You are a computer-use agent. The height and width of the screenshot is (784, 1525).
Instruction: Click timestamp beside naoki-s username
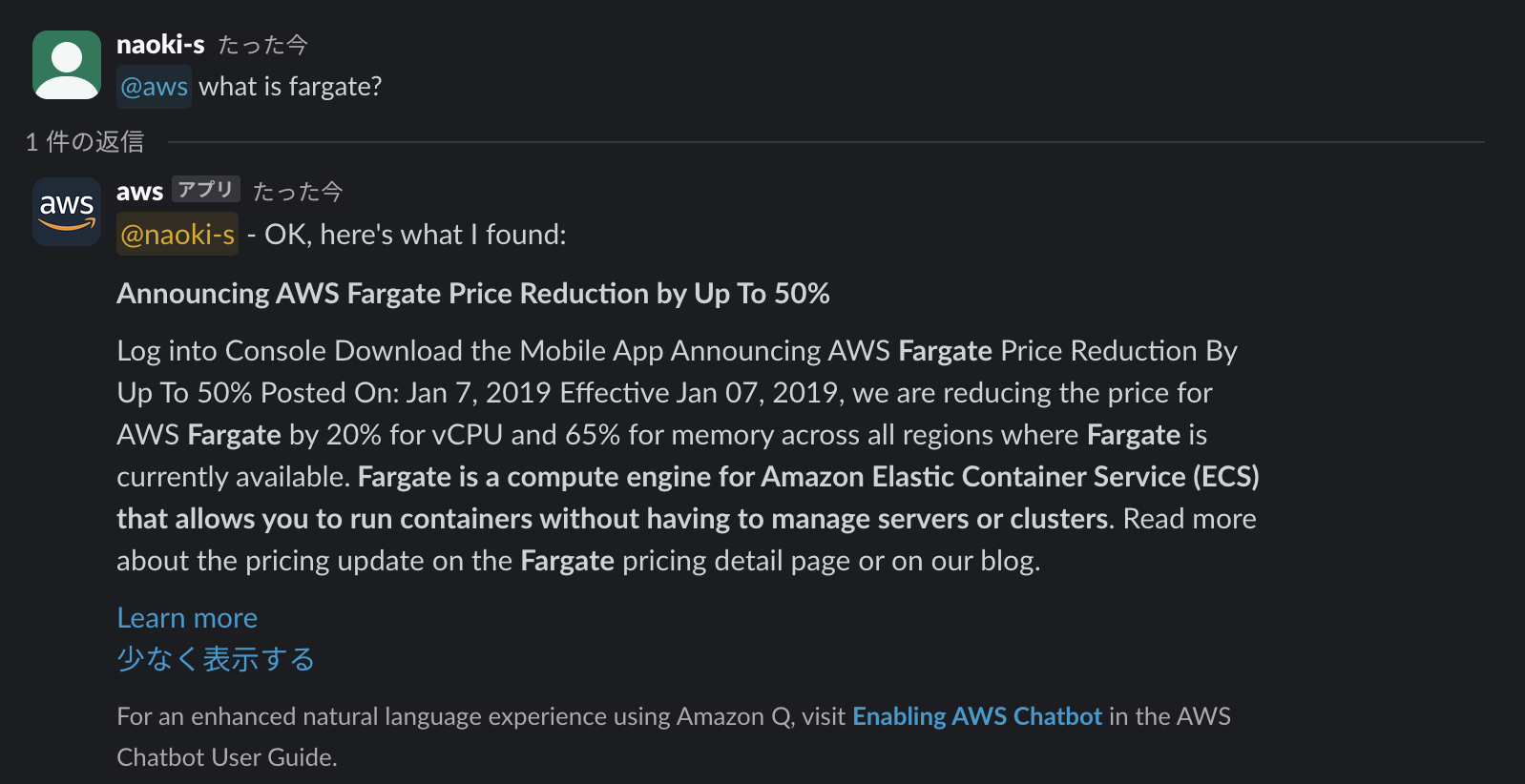262,45
